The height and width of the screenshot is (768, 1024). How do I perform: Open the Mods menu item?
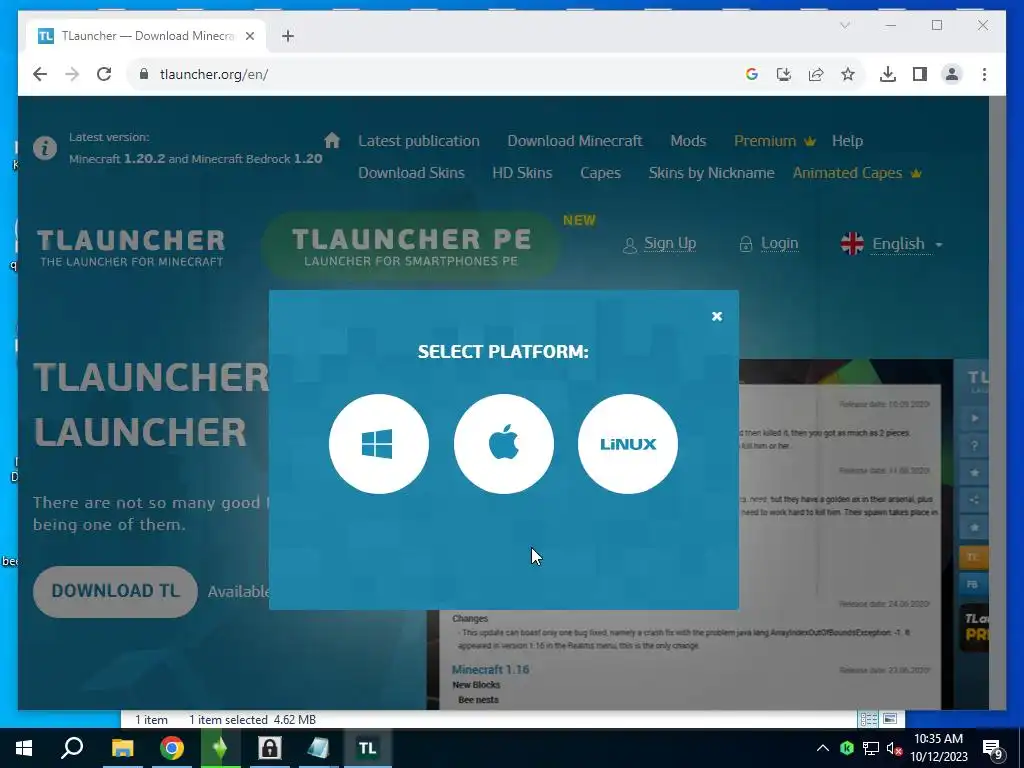[688, 141]
